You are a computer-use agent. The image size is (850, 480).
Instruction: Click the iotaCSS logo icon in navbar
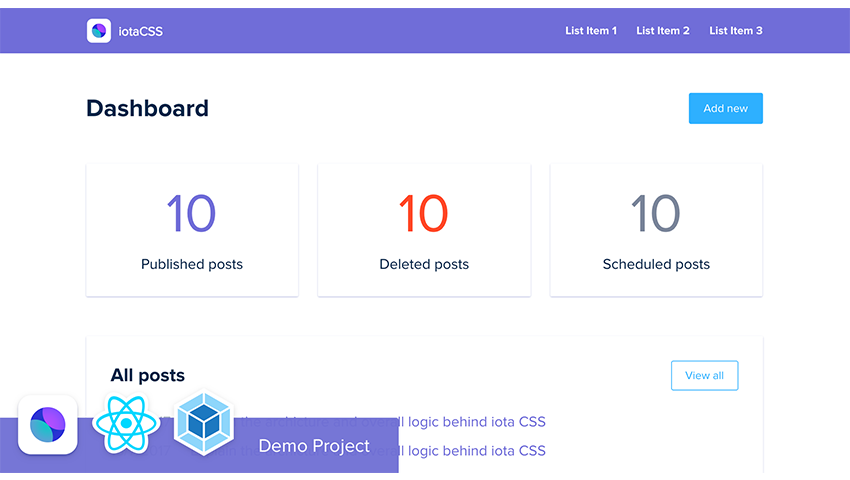(98, 31)
